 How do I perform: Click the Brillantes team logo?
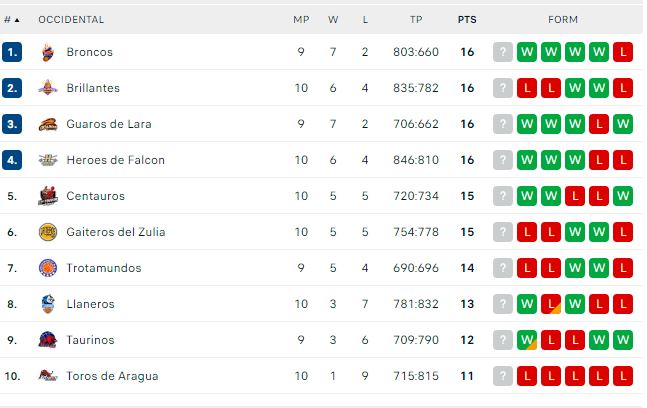coord(48,88)
